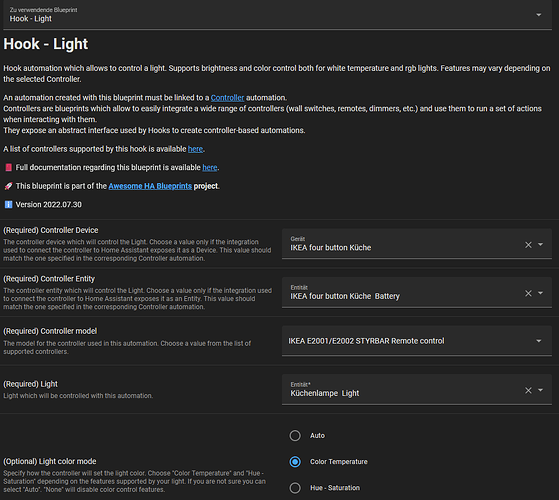Click the red book documentation icon
559x500 pixels.
(9, 167)
